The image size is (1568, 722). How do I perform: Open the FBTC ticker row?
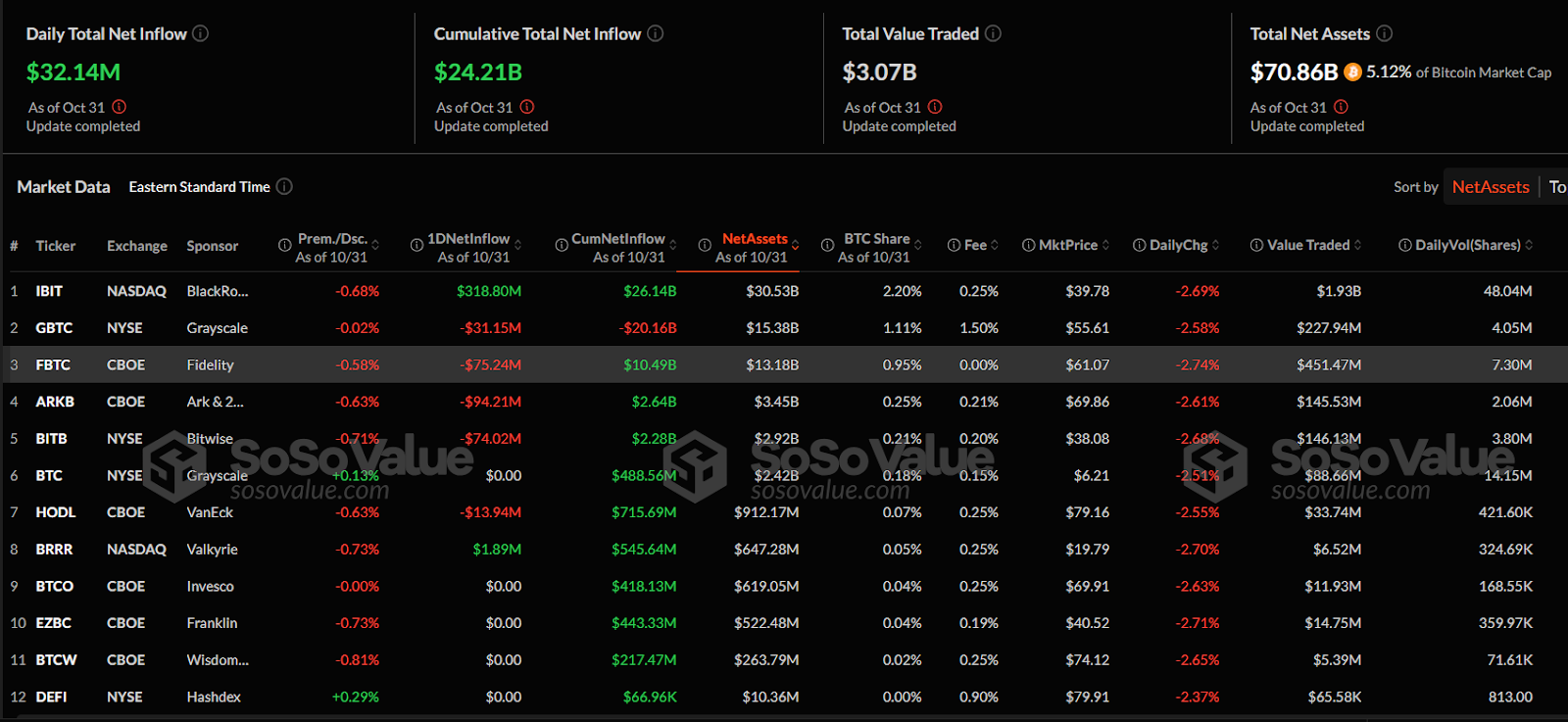tap(53, 364)
